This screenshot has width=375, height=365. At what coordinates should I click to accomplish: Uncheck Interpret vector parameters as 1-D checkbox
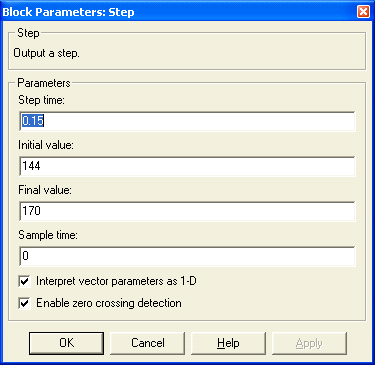coord(25,281)
